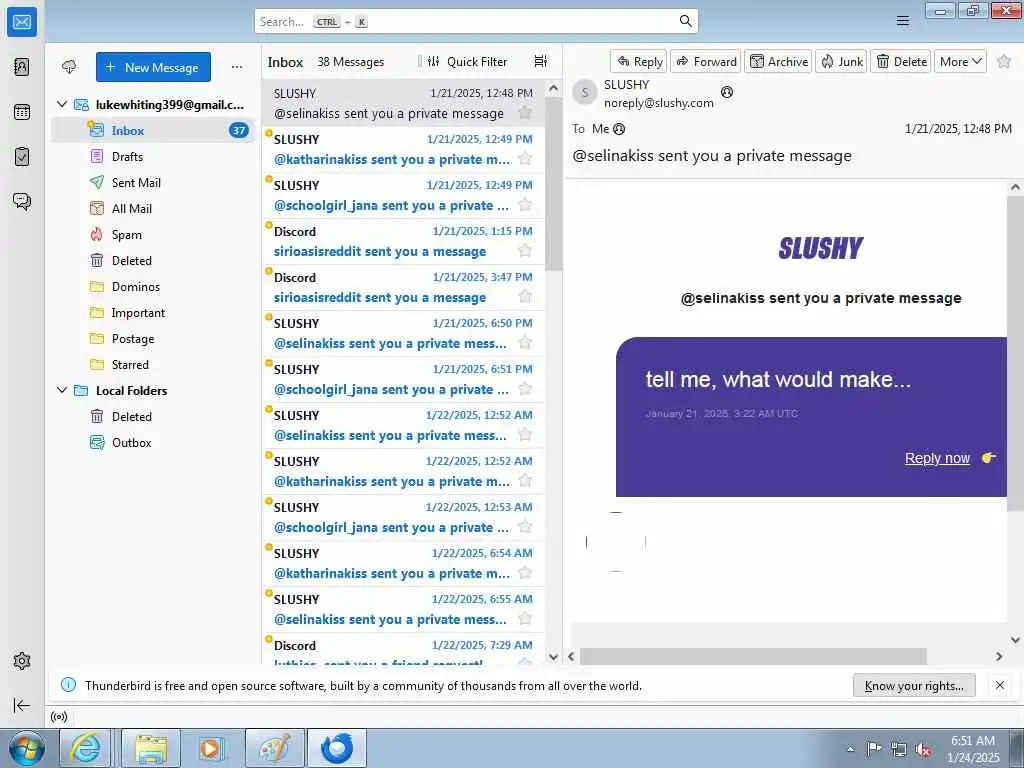1024x768 pixels.
Task: Open the Thunderbird app menu (hamburger)
Action: pyautogui.click(x=903, y=21)
